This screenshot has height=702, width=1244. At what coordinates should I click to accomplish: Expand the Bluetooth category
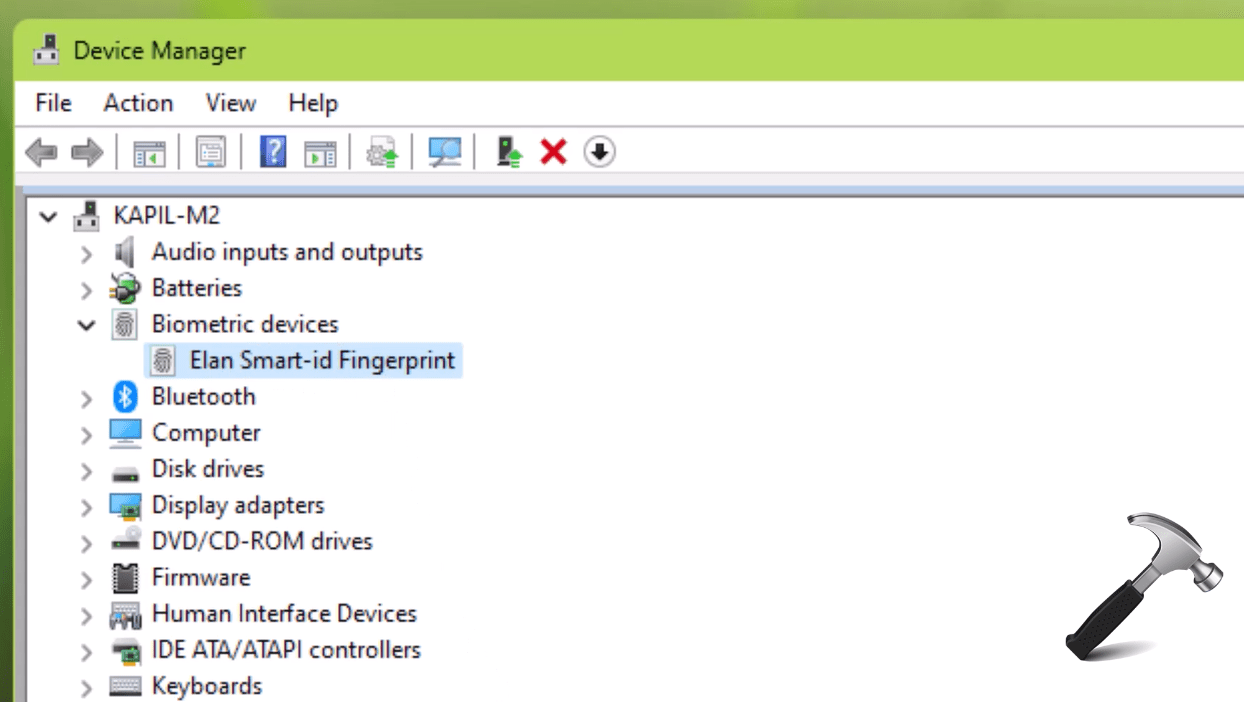[85, 396]
